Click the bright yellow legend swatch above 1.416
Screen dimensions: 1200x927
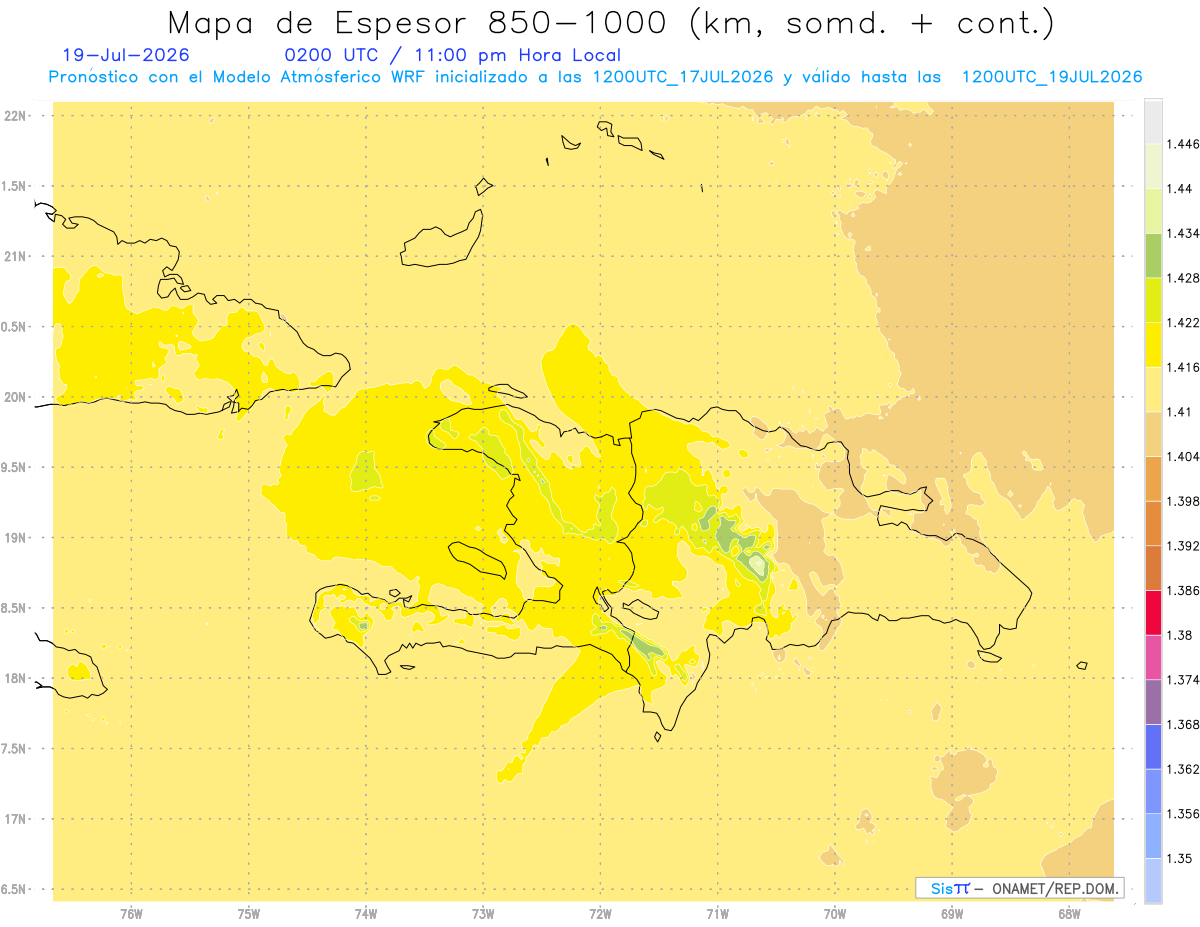(1153, 345)
